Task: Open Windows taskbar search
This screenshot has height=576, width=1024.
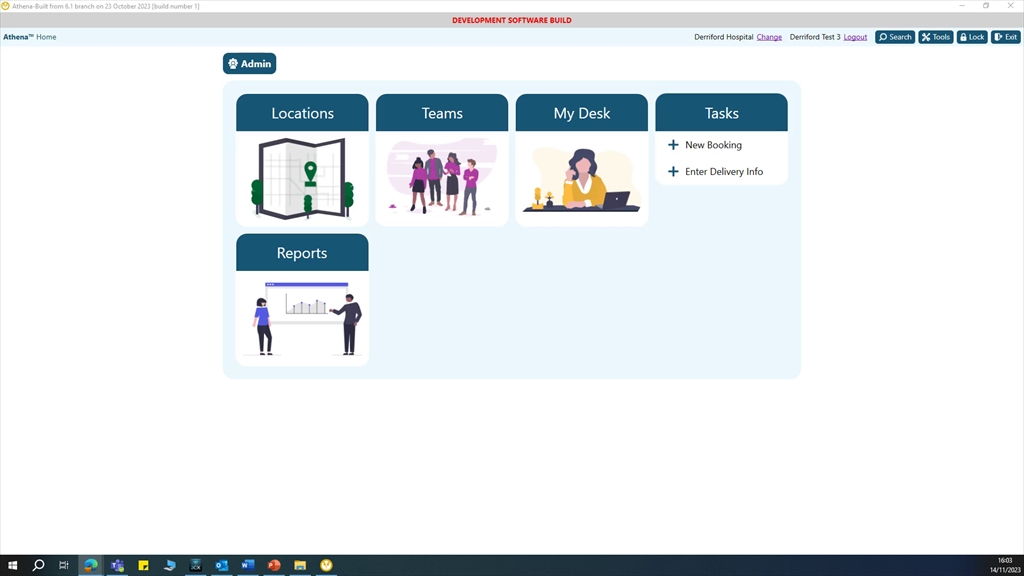Action: 39,565
